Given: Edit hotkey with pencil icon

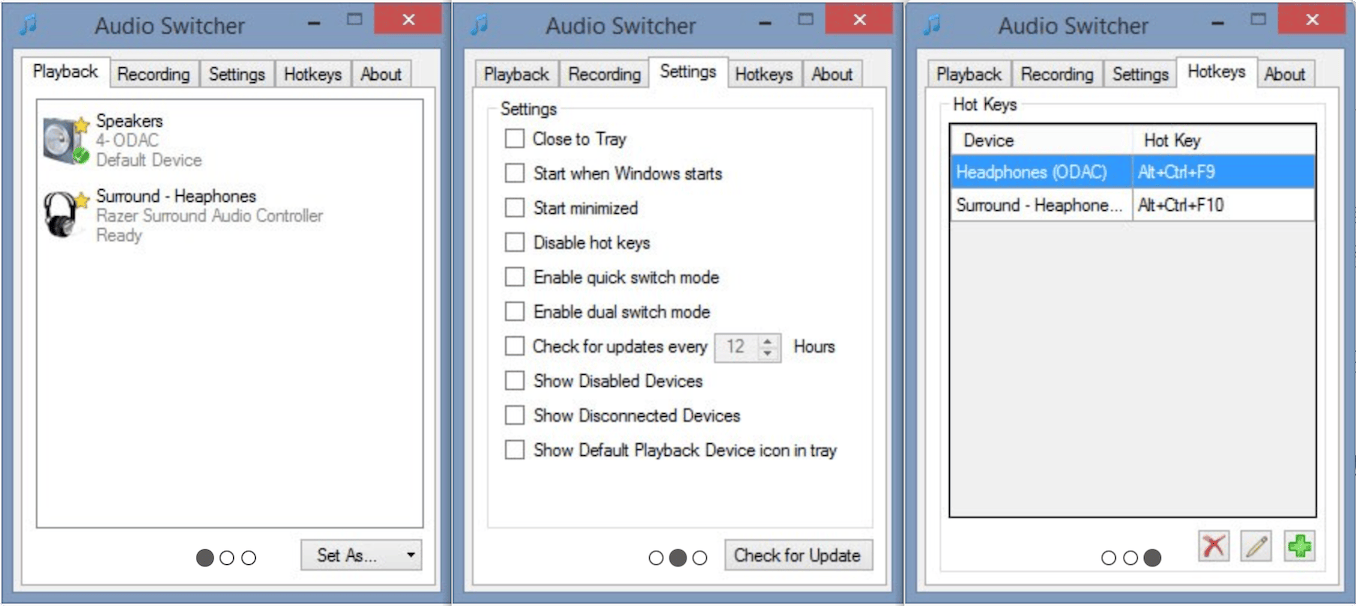Looking at the screenshot, I should (x=1256, y=546).
